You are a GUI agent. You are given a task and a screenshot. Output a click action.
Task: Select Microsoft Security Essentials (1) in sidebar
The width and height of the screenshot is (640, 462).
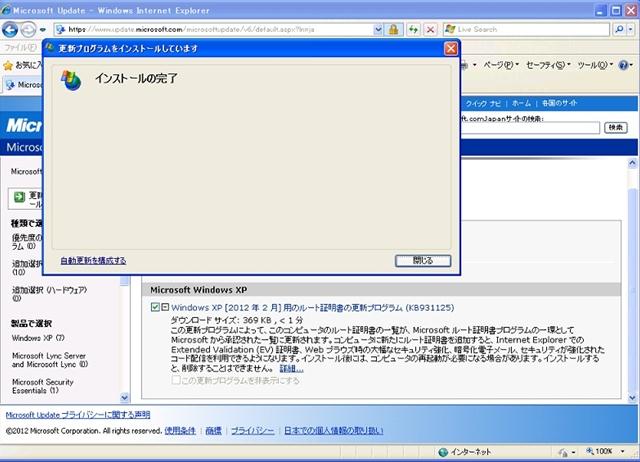(42, 386)
